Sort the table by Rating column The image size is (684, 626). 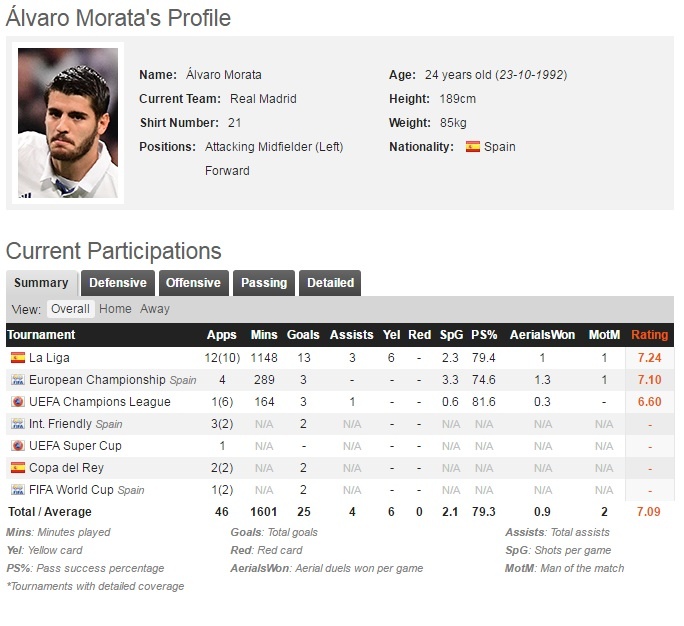pyautogui.click(x=649, y=335)
